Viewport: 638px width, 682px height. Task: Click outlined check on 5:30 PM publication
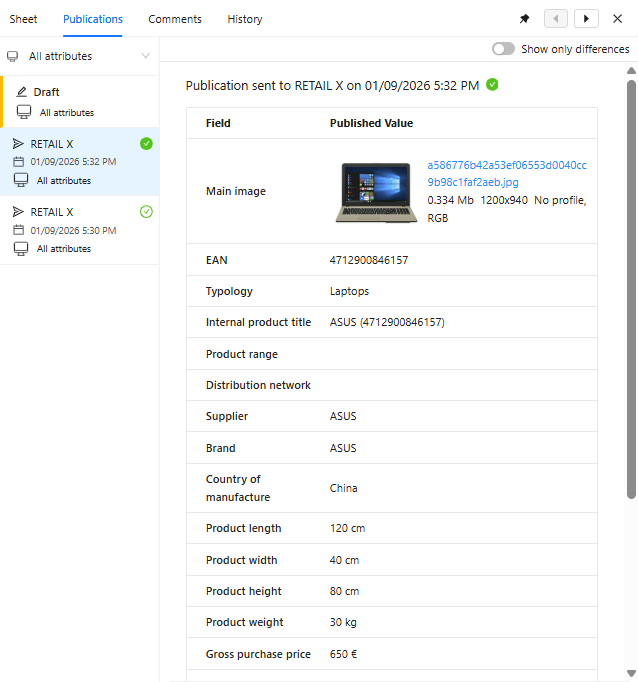point(146,212)
